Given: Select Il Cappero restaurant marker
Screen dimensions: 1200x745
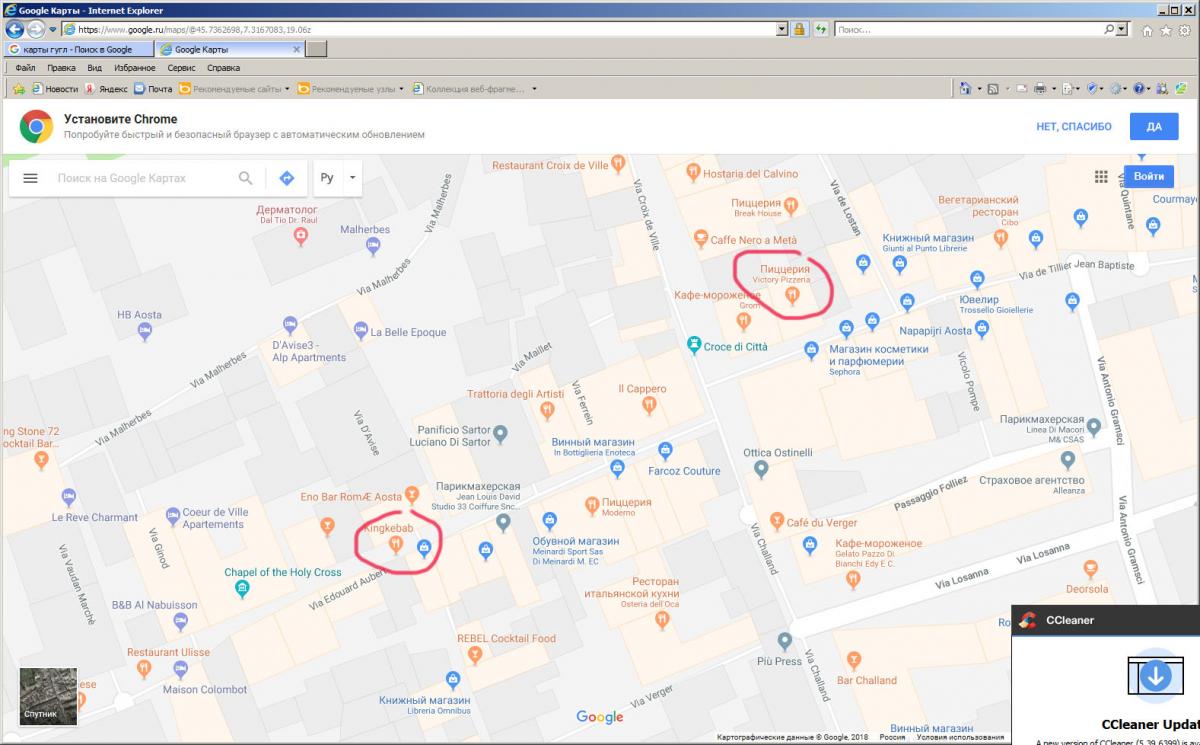Looking at the screenshot, I should pyautogui.click(x=648, y=404).
